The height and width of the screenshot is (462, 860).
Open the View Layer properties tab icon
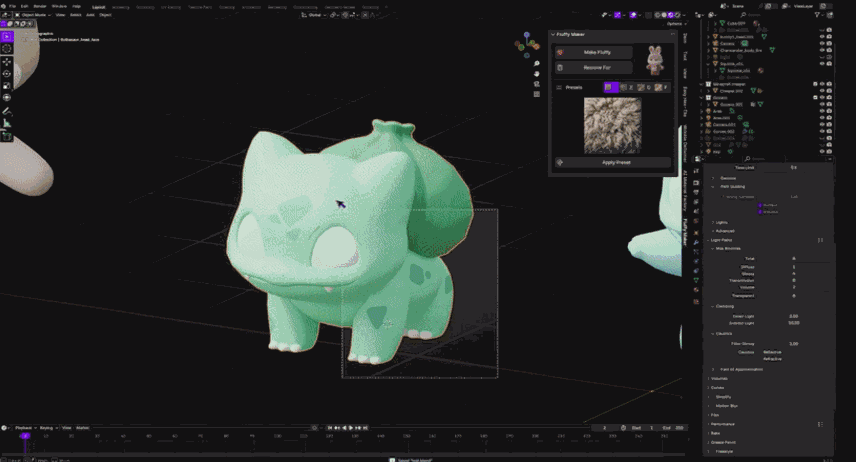[697, 202]
